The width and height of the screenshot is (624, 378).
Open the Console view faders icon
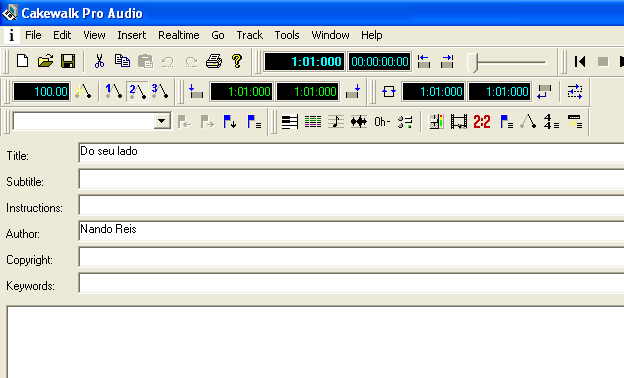405,122
